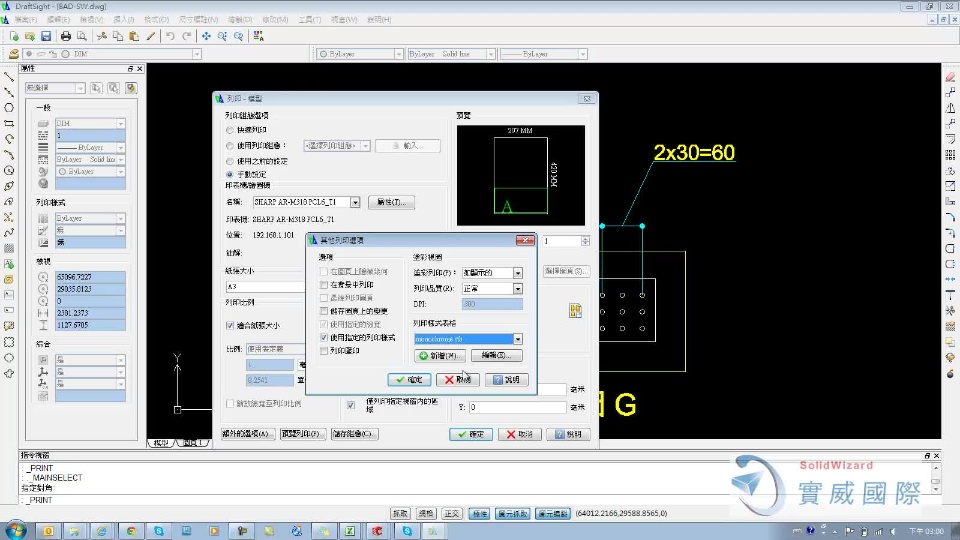Click 確定 in the additional options dialog
The height and width of the screenshot is (540, 960).
coord(408,380)
